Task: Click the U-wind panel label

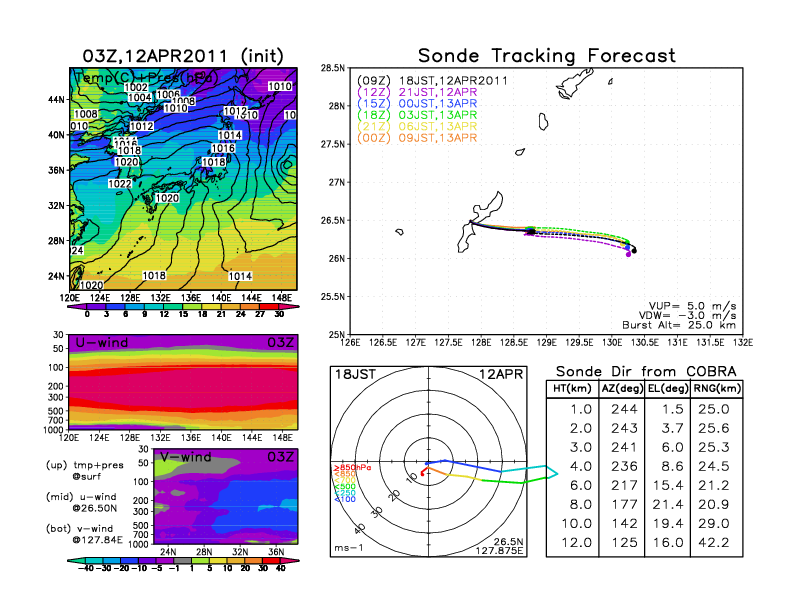Action: point(102,343)
